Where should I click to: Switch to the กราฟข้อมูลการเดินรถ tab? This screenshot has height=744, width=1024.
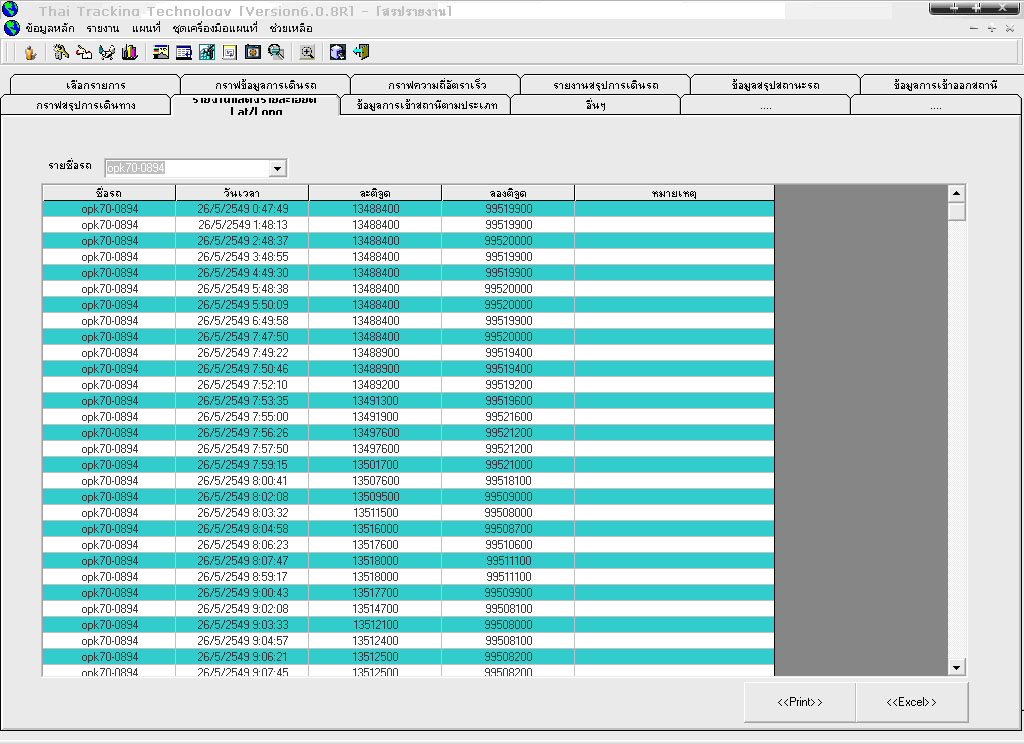266,85
